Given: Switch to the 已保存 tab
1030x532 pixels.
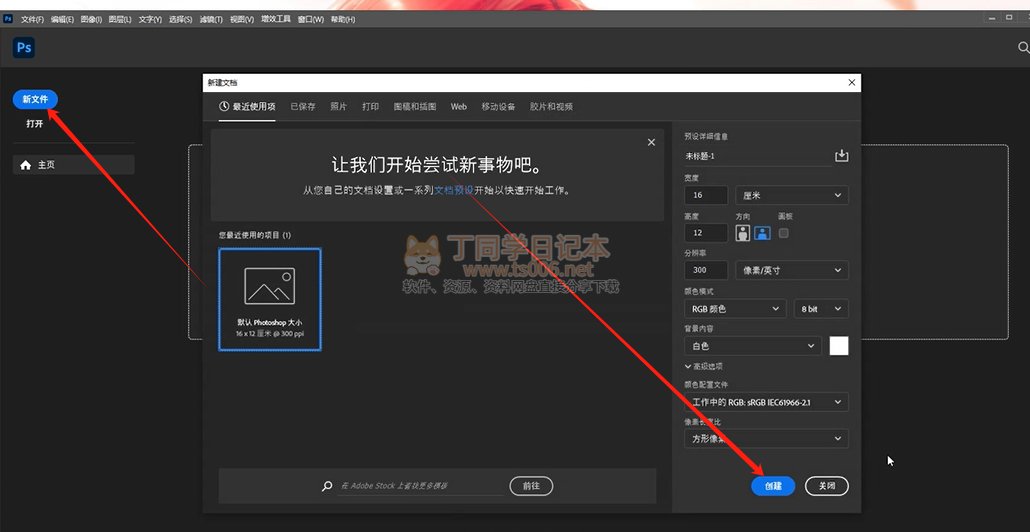Looking at the screenshot, I should [303, 106].
